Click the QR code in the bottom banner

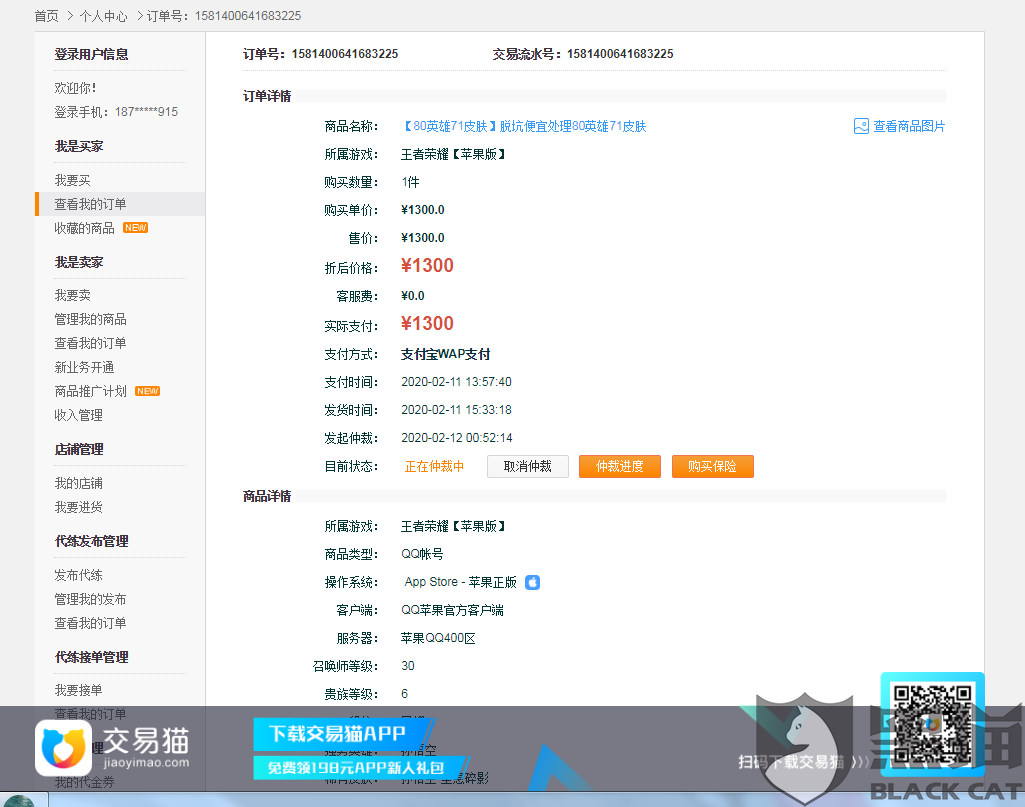932,724
